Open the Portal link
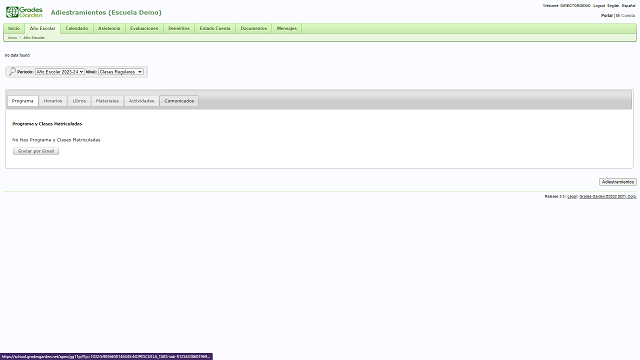Image resolution: width=640 pixels, height=360 pixels. tap(607, 16)
